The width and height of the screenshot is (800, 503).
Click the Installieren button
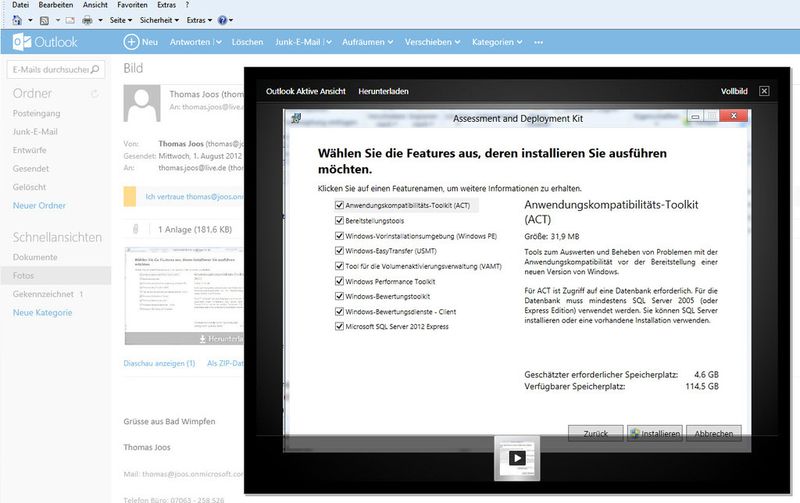point(655,433)
